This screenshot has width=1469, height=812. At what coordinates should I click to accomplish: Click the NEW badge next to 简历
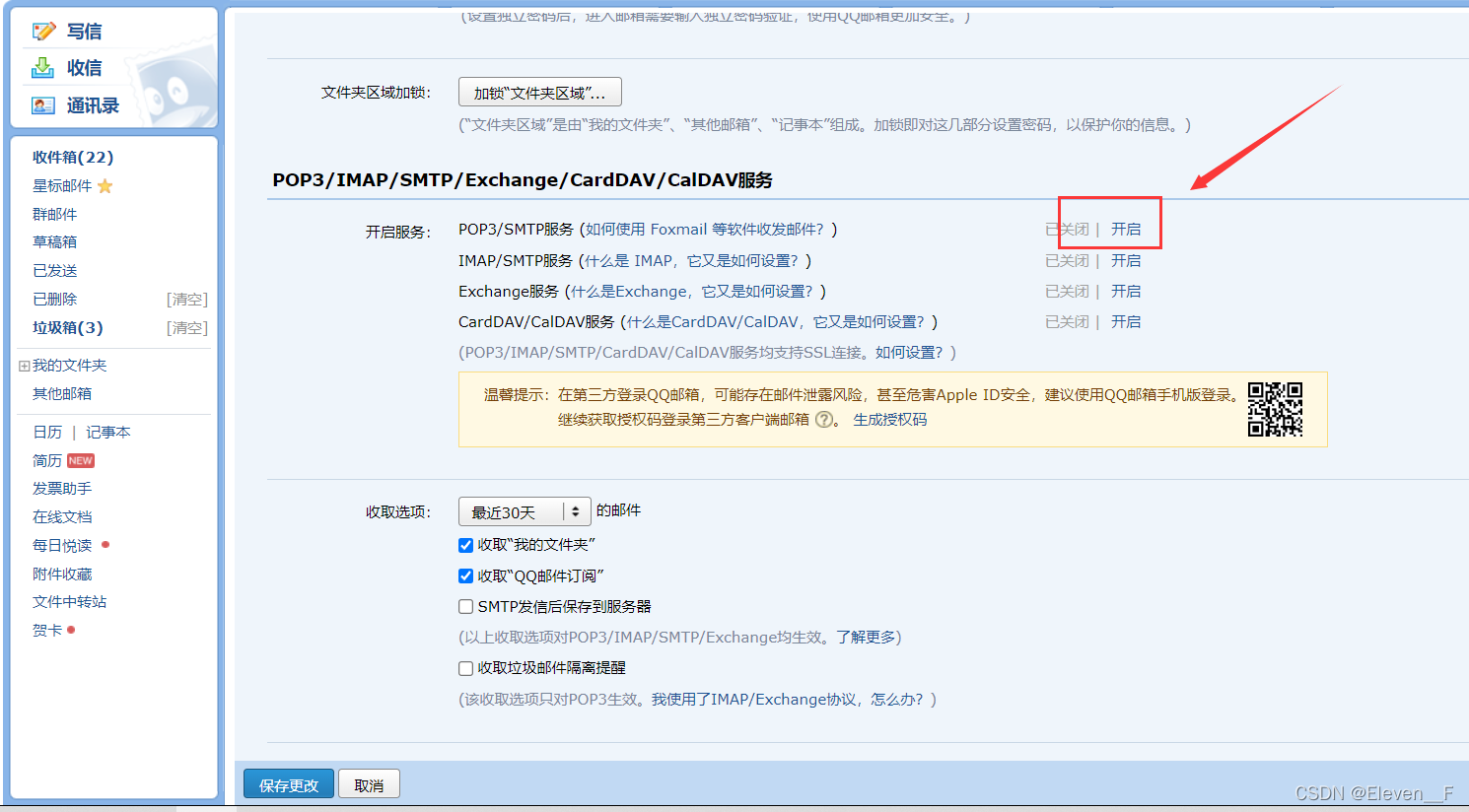point(81,460)
